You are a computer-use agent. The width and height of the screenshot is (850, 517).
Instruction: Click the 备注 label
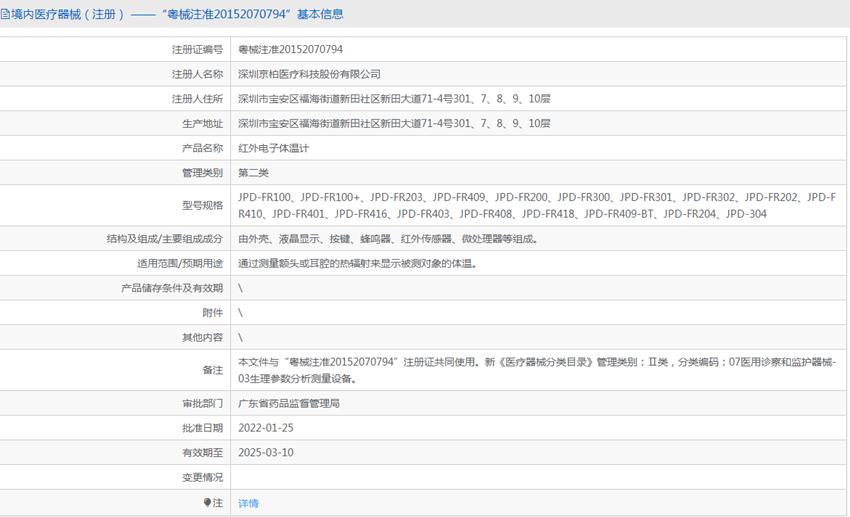[x=212, y=370]
